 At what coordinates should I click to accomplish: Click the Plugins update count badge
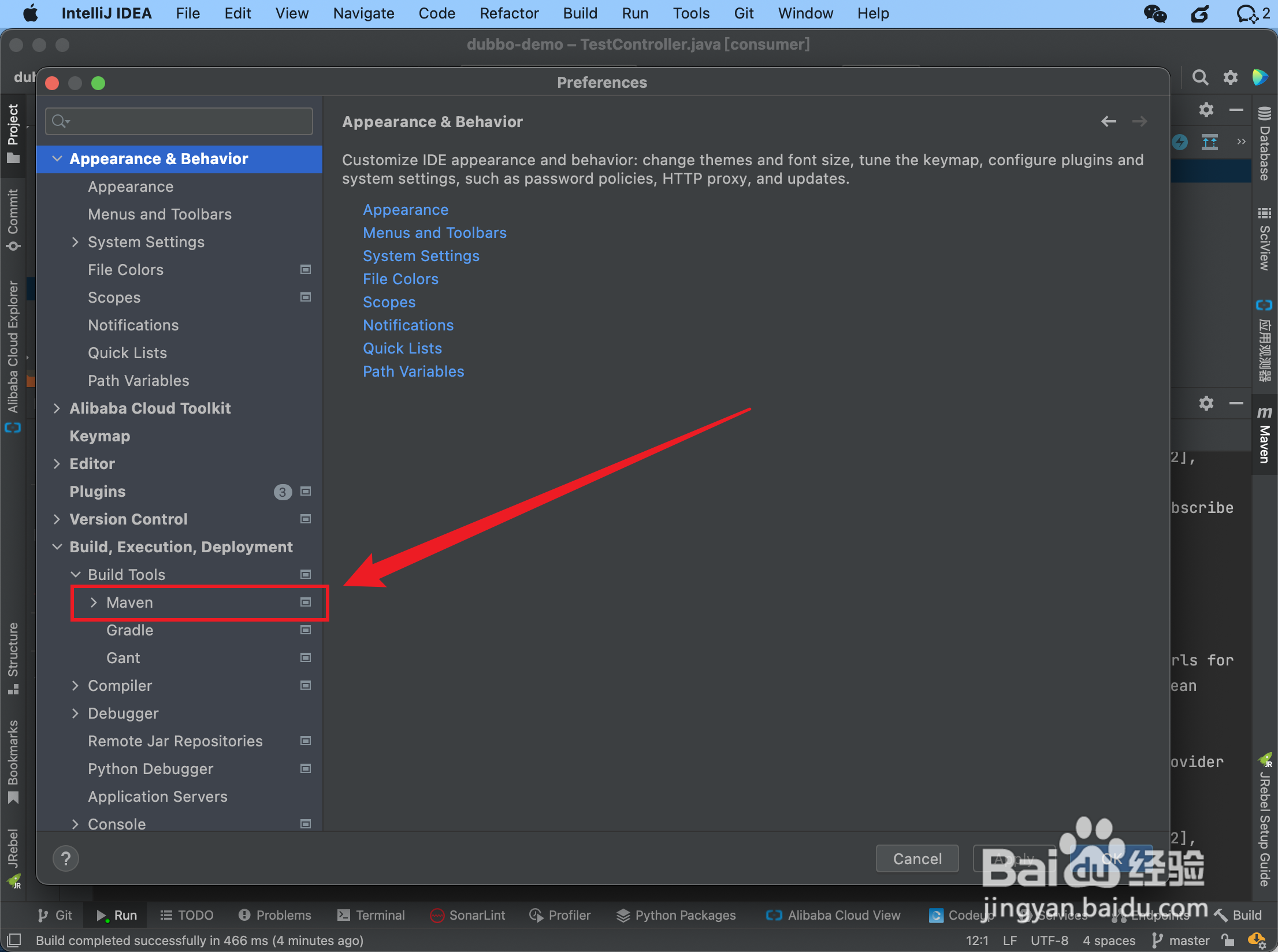click(x=282, y=492)
